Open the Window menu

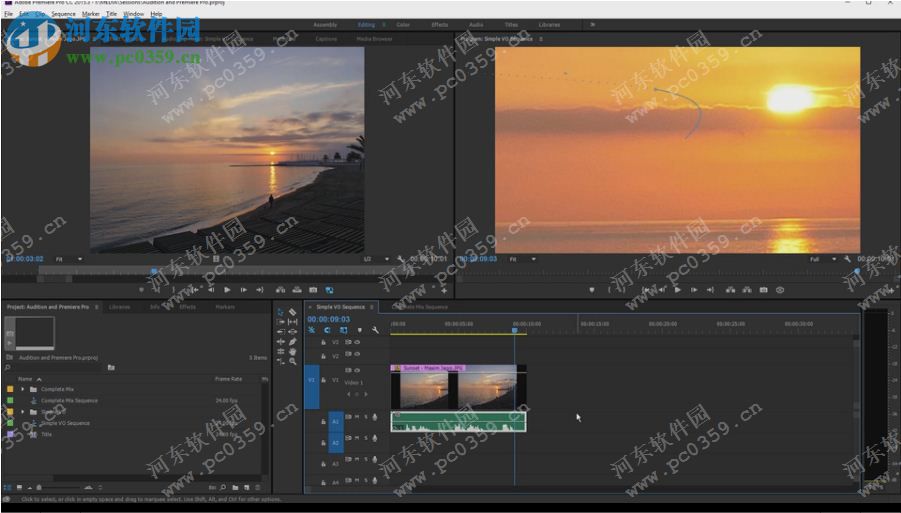(x=133, y=14)
